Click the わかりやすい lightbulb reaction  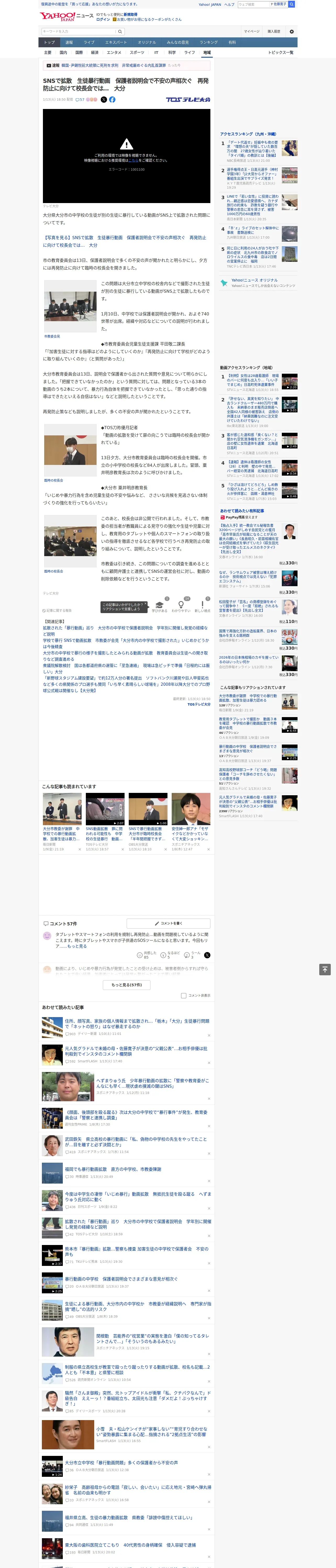(181, 606)
